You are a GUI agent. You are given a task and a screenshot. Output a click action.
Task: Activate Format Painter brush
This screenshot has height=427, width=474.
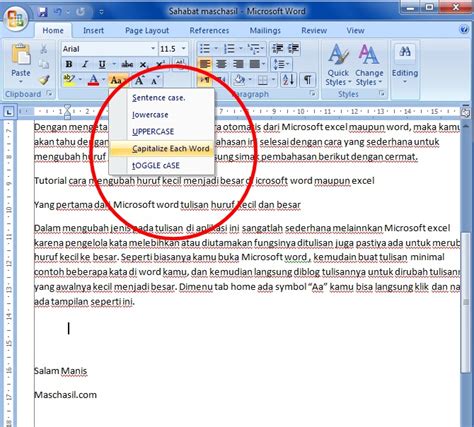pyautogui.click(x=44, y=80)
